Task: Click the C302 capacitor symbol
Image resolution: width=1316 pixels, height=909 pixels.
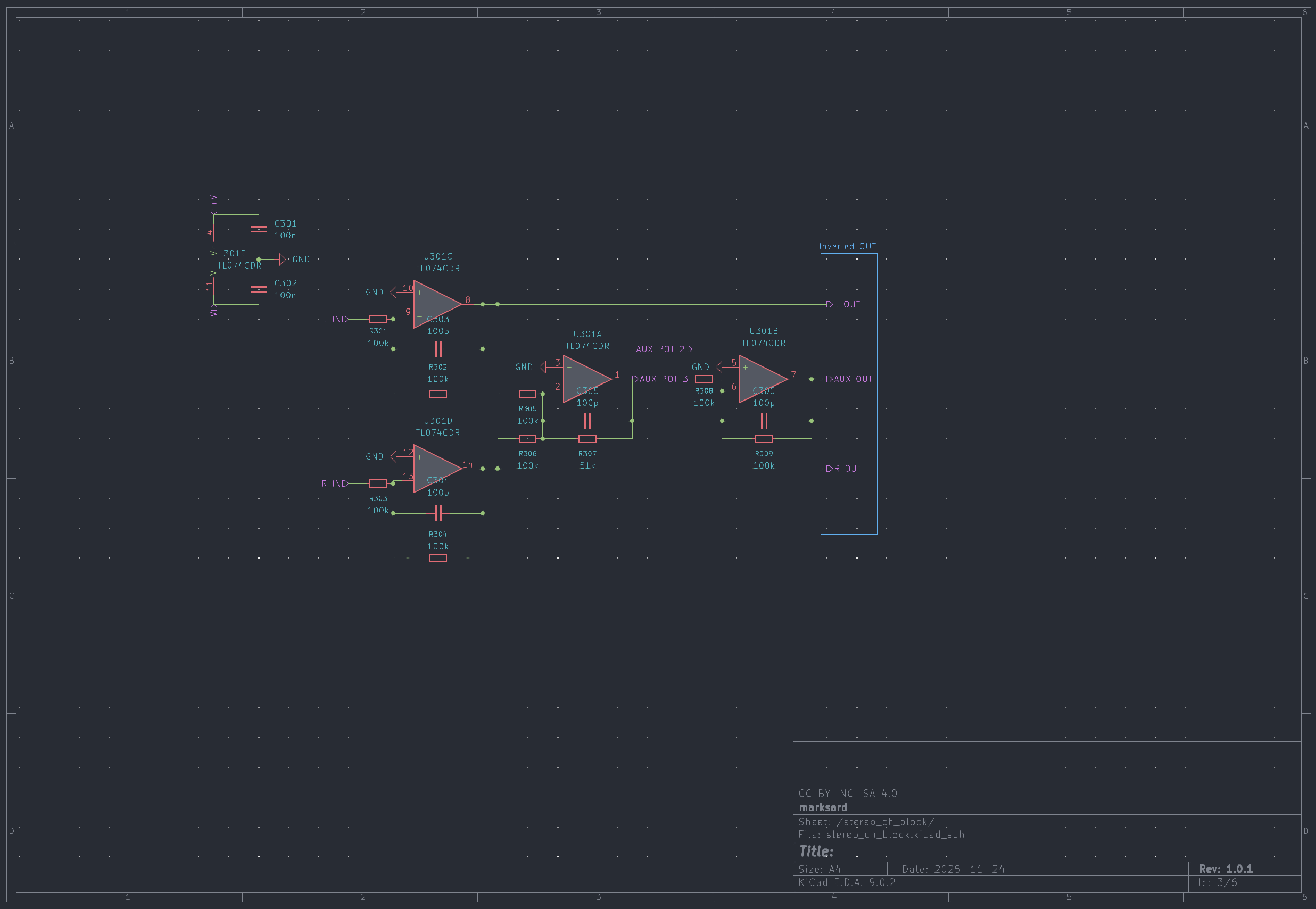Action: point(259,289)
